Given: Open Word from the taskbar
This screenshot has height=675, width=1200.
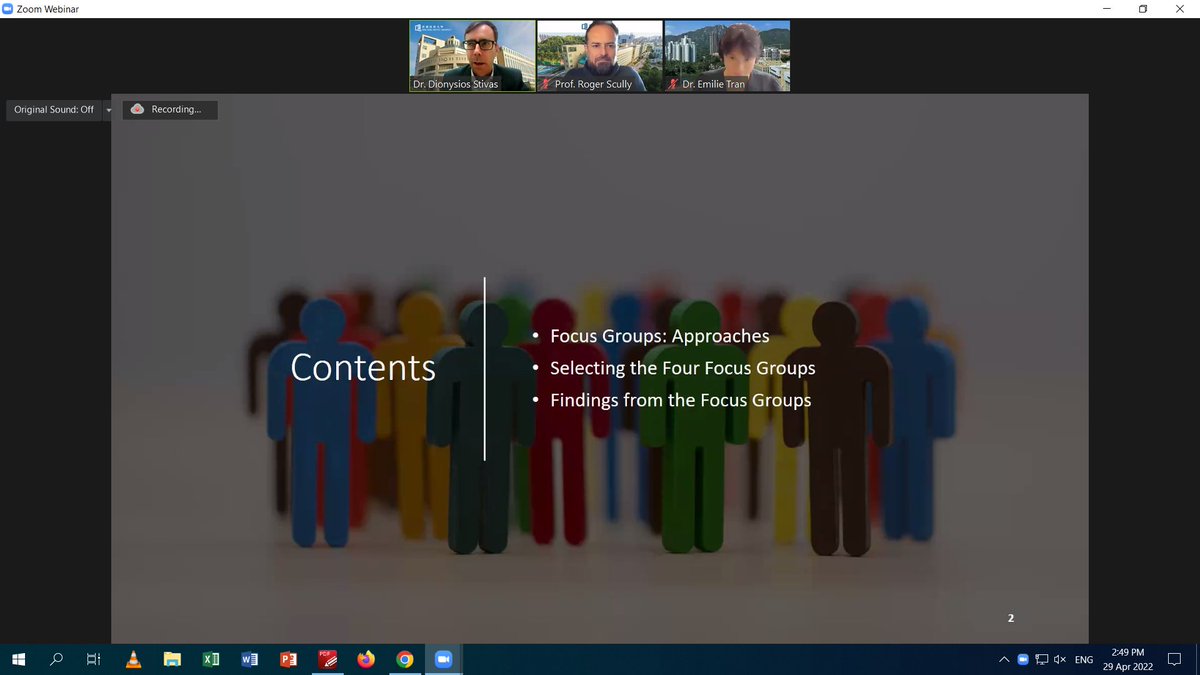Looking at the screenshot, I should (250, 659).
